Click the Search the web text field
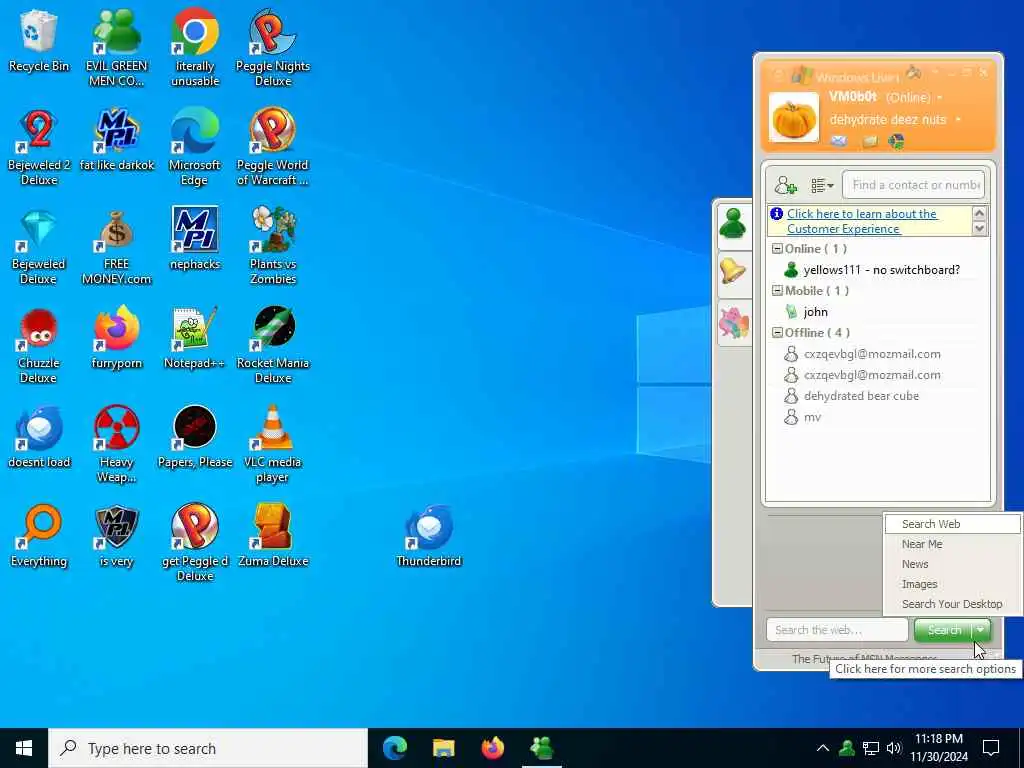 tap(837, 630)
